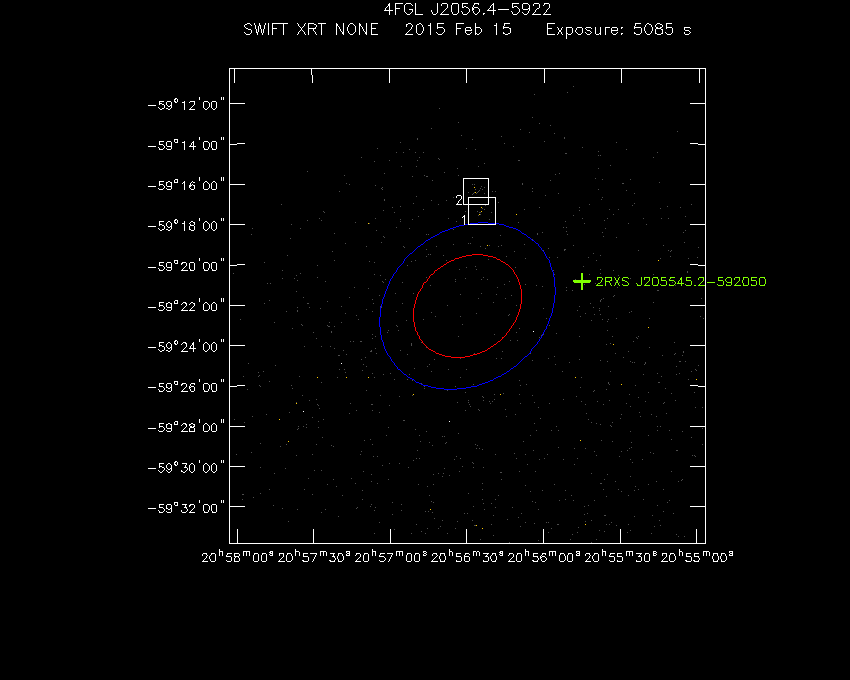Click the number 1 source label

coord(464,220)
